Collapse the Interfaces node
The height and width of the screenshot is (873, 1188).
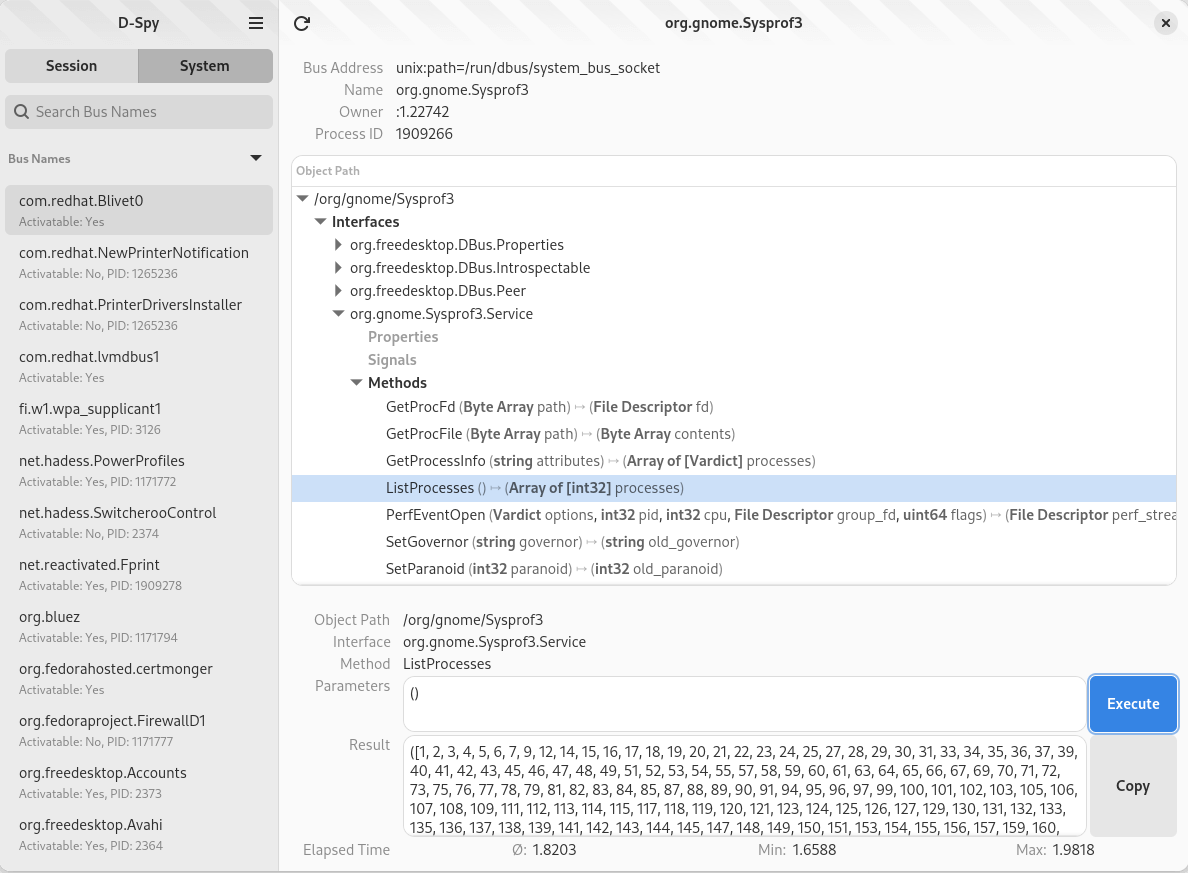click(320, 222)
